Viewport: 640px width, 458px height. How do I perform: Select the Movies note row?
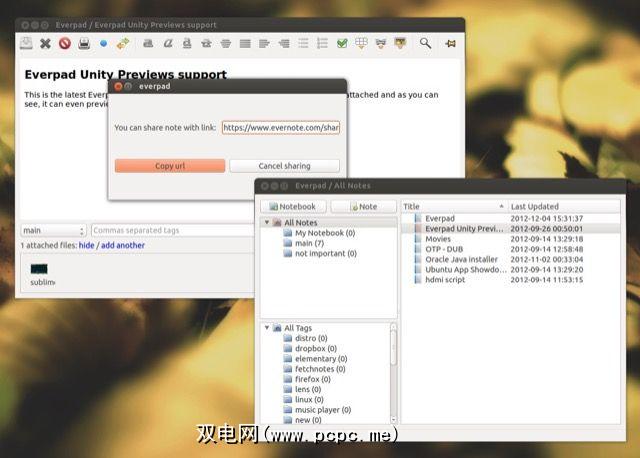[x=510, y=239]
